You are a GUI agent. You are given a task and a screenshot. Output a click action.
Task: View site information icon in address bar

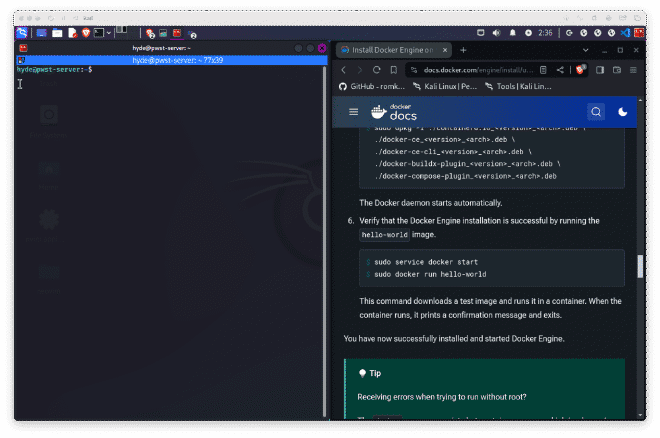click(414, 70)
